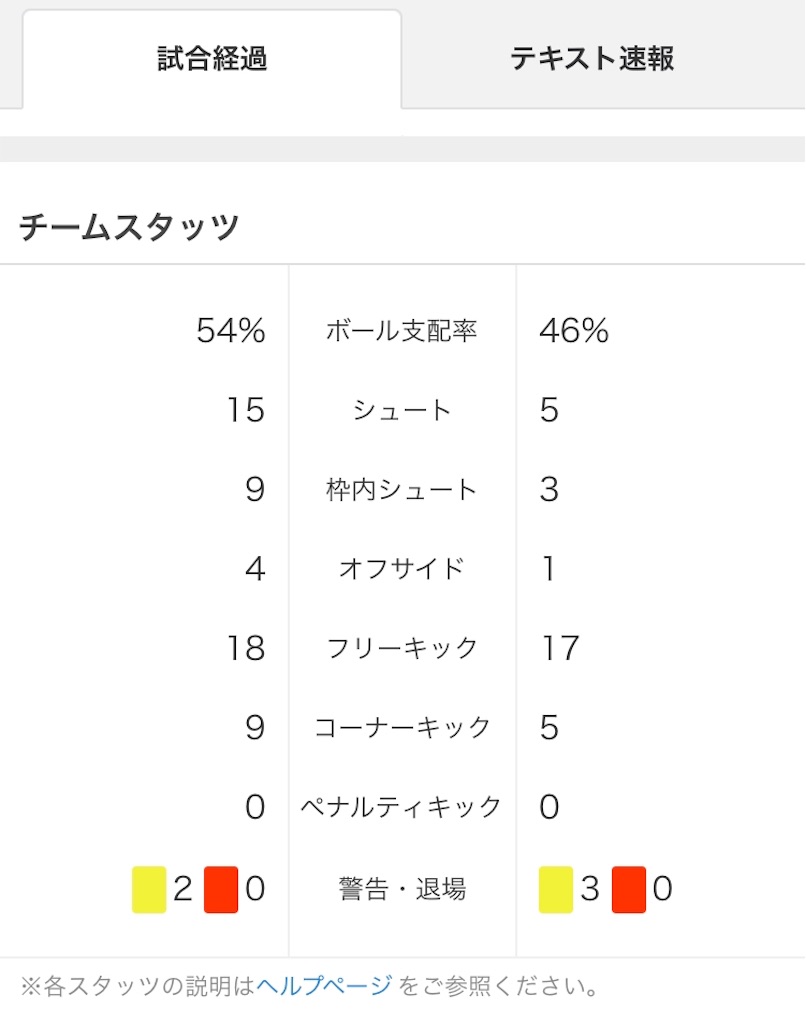Click the 警告・退場 stat label
This screenshot has height=1024, width=806.
pyautogui.click(x=402, y=889)
